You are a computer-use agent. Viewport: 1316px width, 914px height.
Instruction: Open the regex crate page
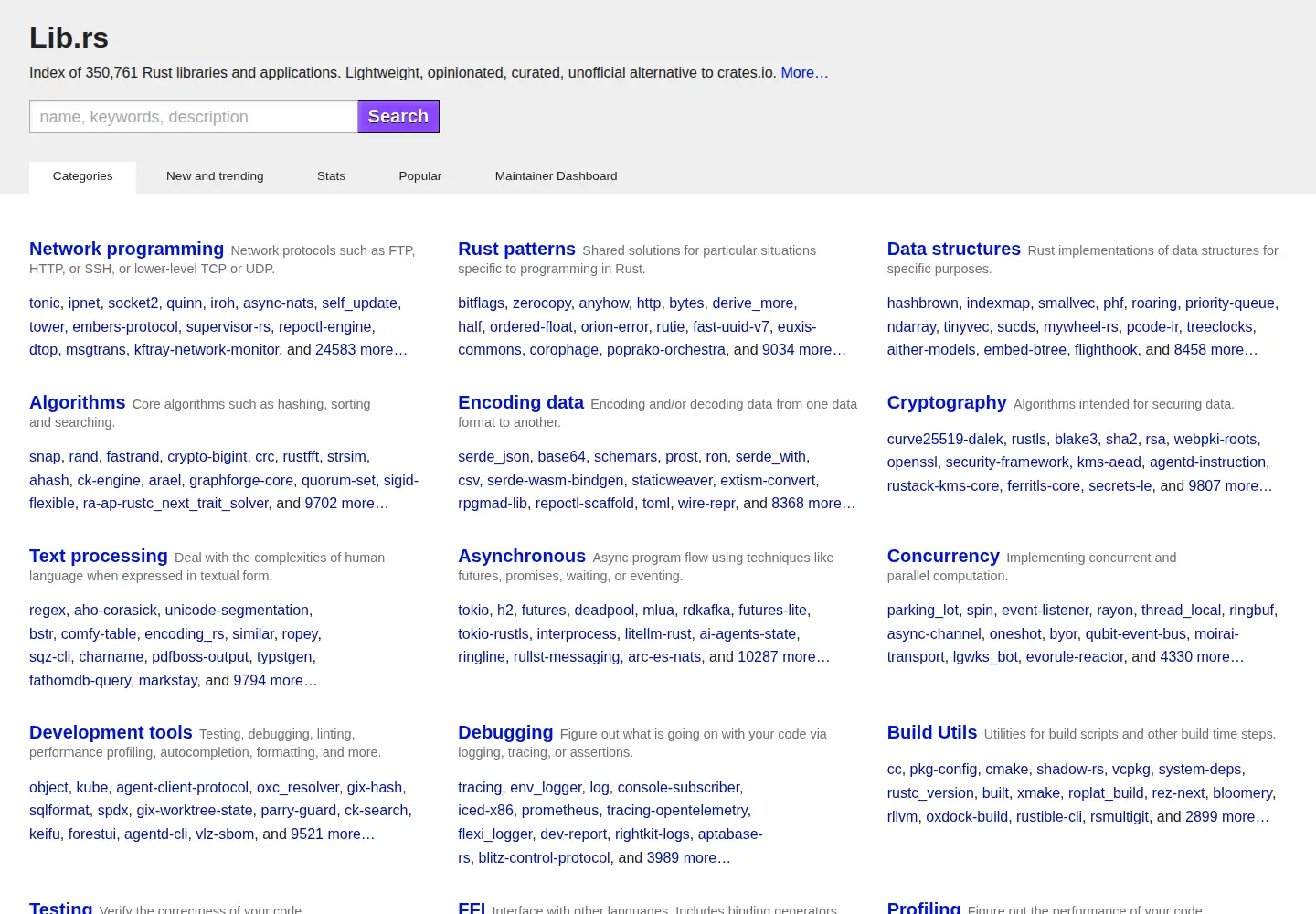pos(48,610)
